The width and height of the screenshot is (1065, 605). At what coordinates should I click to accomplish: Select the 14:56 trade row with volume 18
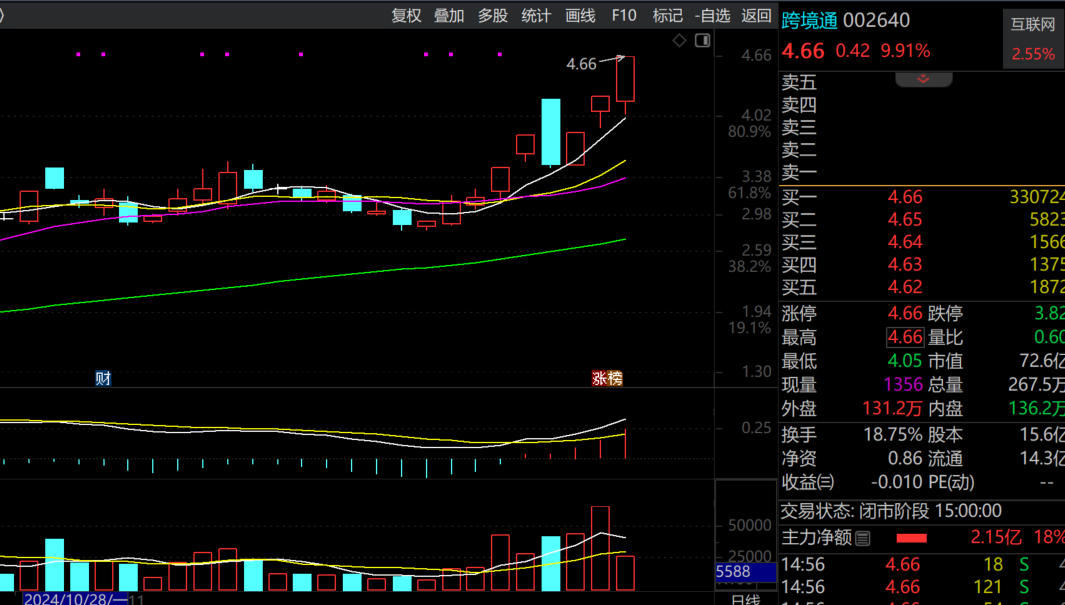click(922, 564)
